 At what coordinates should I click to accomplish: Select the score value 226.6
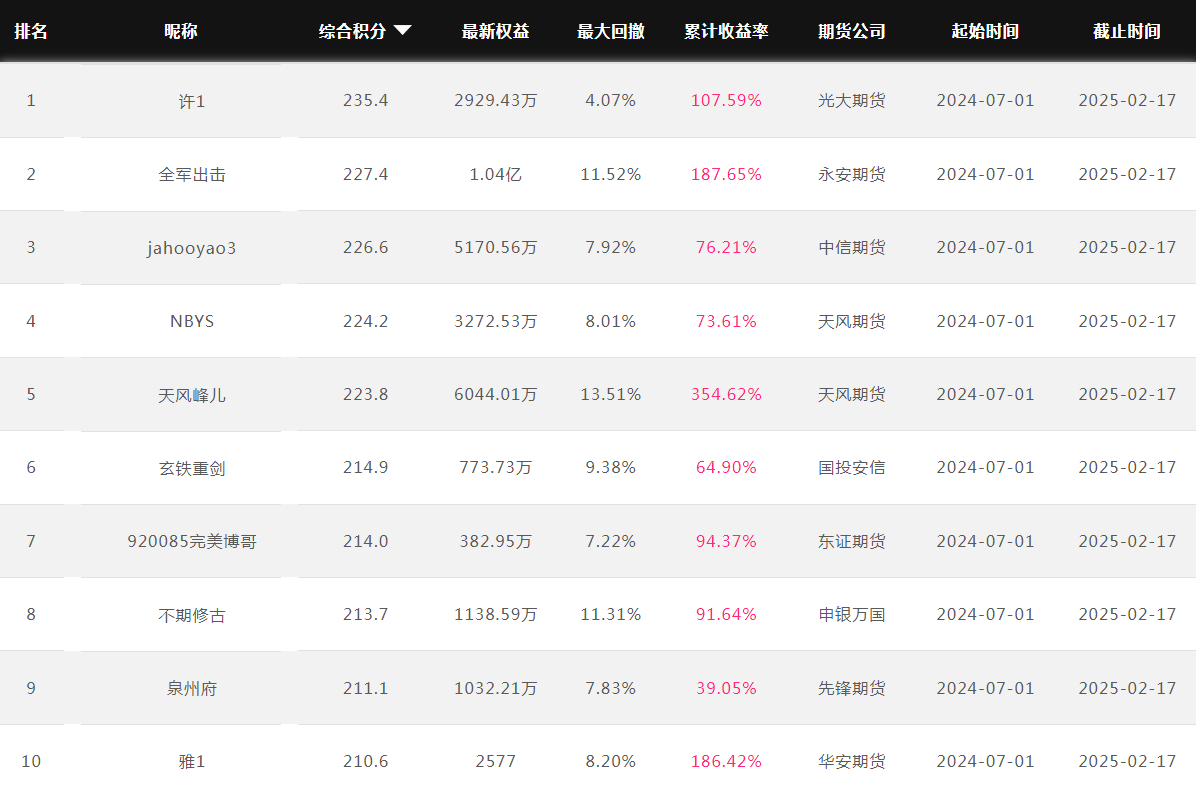pyautogui.click(x=366, y=248)
